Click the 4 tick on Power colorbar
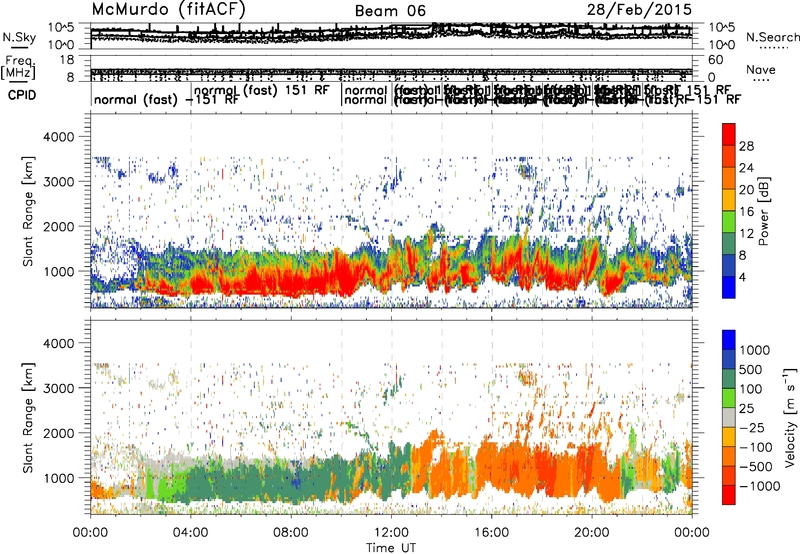 (743, 277)
